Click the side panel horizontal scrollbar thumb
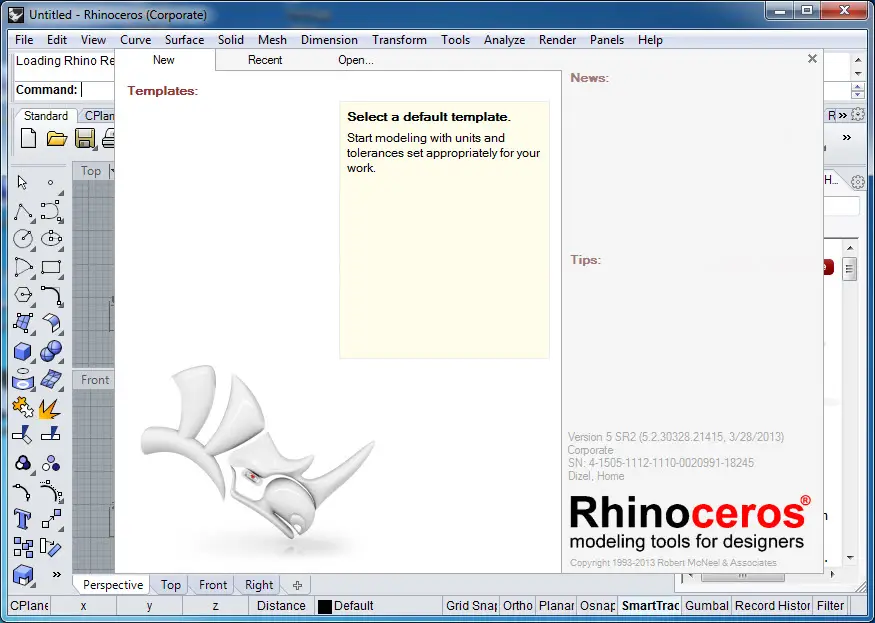 coord(743,576)
